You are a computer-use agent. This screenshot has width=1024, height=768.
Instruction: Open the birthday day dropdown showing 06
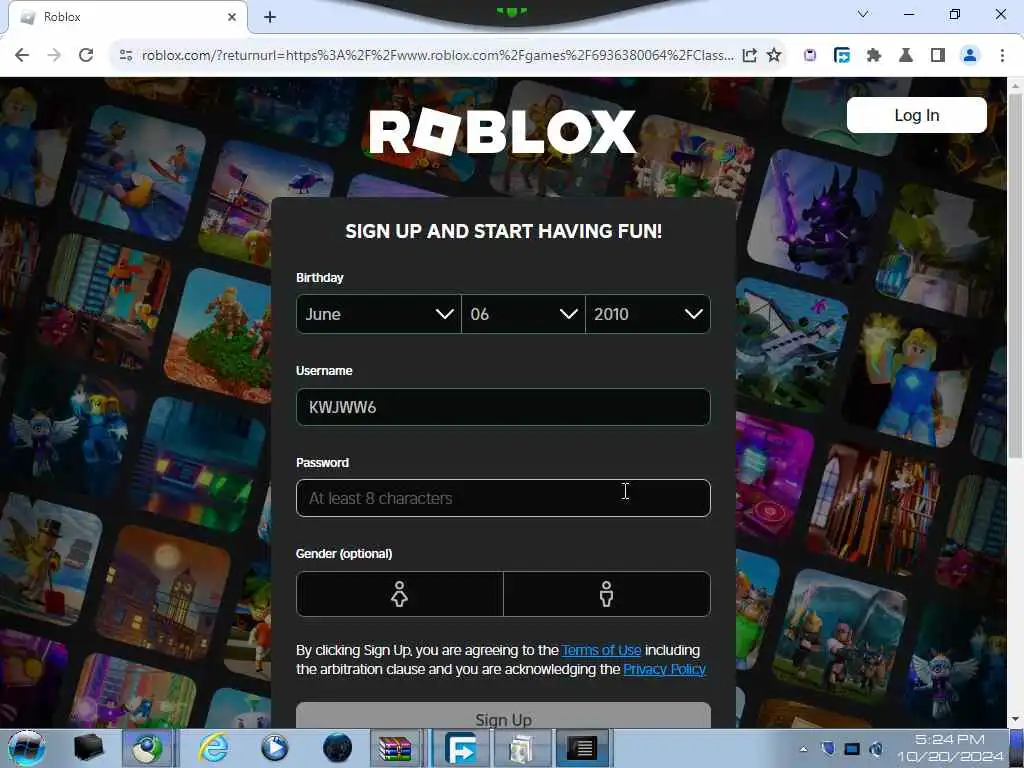pos(523,314)
